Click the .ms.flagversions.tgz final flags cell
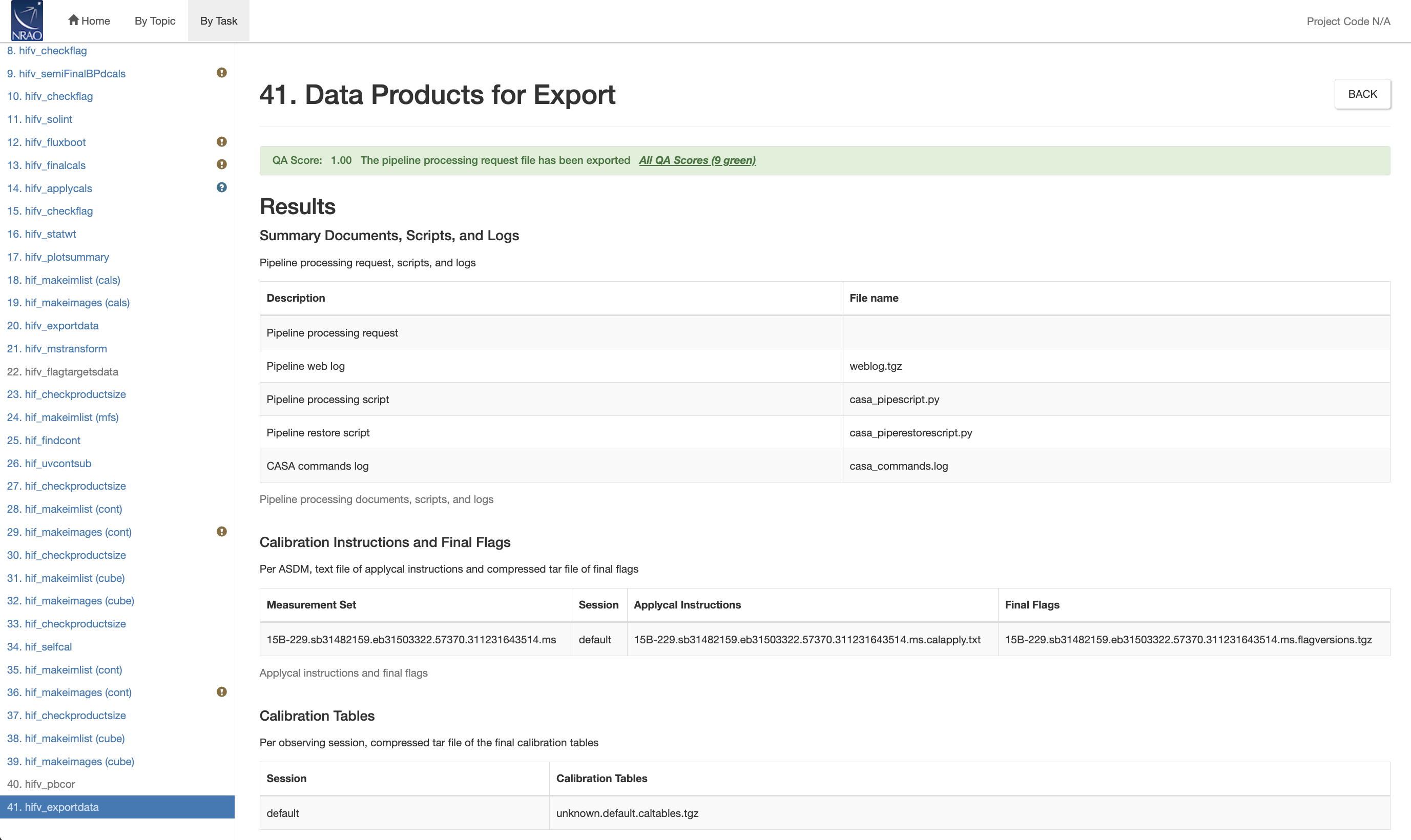The width and height of the screenshot is (1411, 840). click(x=1194, y=640)
